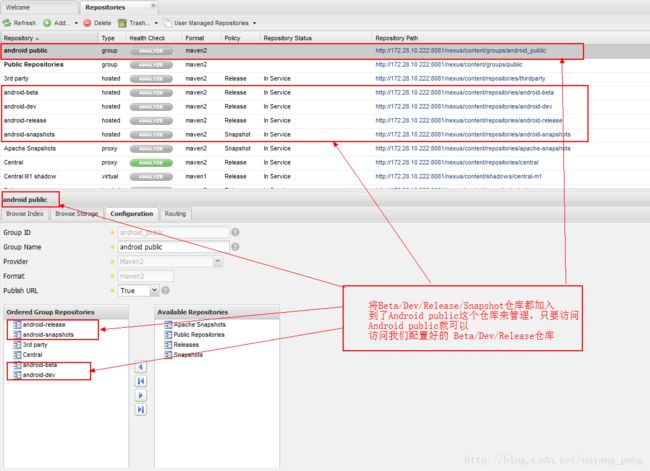Open the Publish URL dropdown
The height and width of the screenshot is (471, 650).
pos(154,291)
